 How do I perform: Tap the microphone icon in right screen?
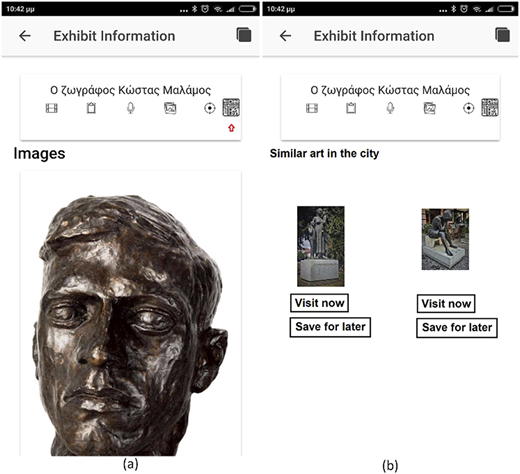pyautogui.click(x=390, y=108)
